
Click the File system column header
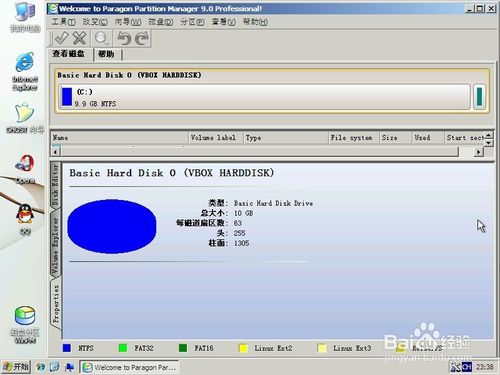[351, 138]
